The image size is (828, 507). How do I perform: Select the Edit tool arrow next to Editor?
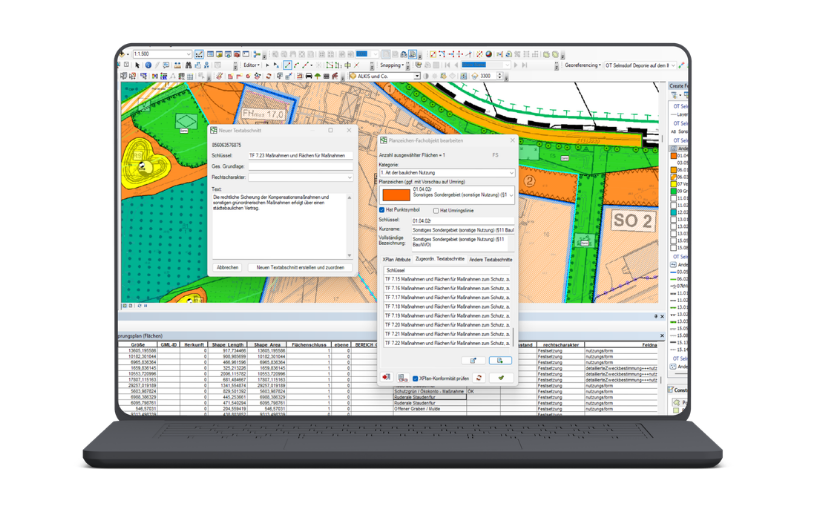(x=268, y=65)
